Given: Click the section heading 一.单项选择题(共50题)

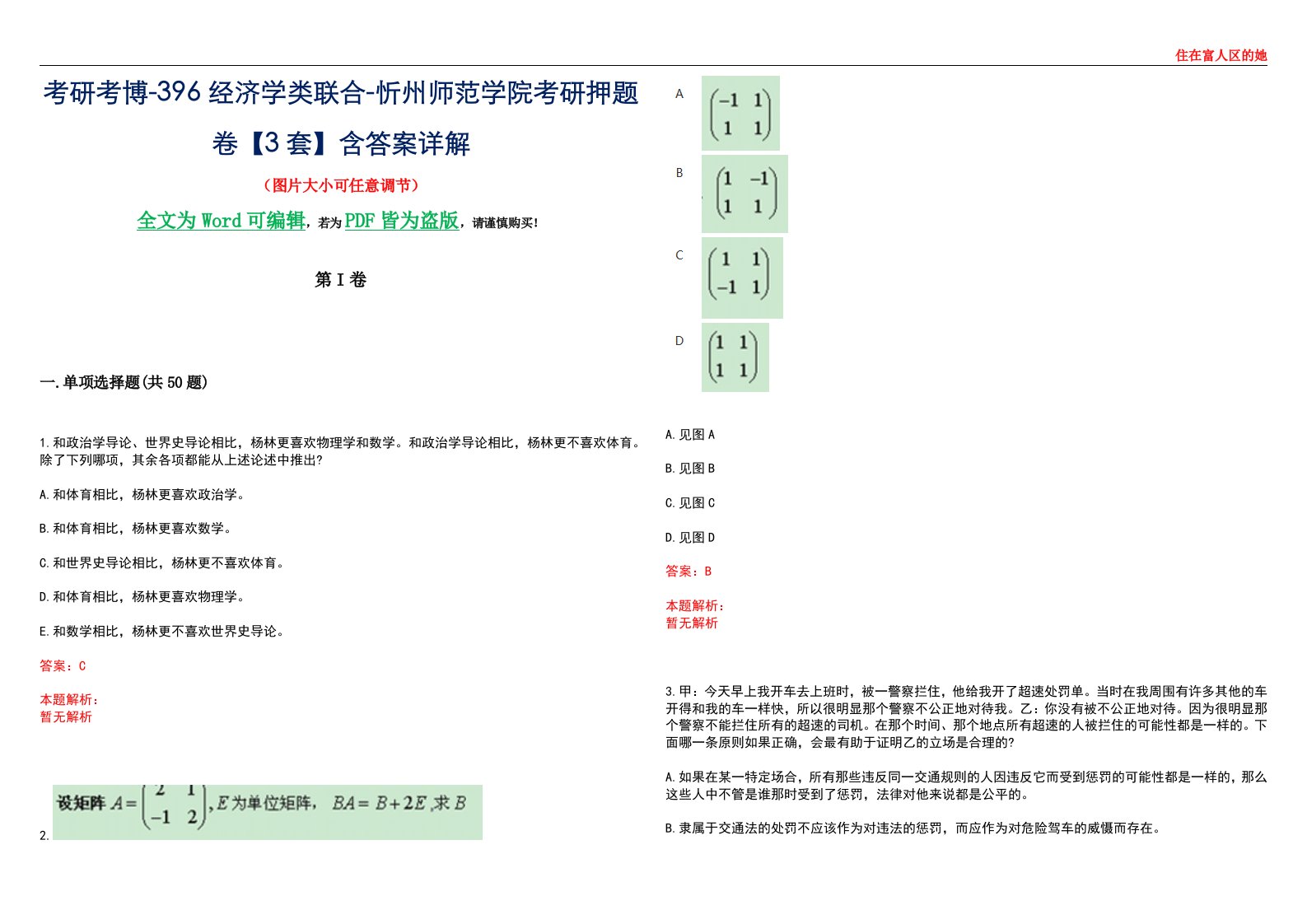Looking at the screenshot, I should point(124,382).
